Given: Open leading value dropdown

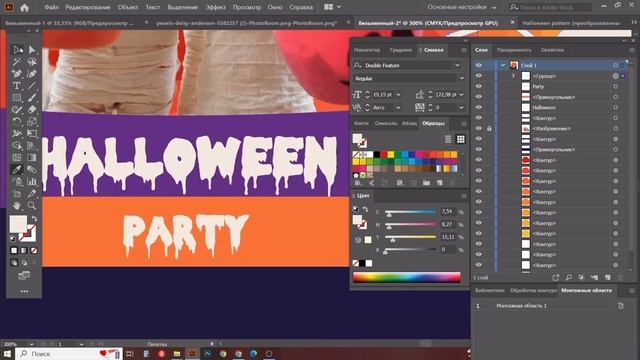Looking at the screenshot, I should (x=462, y=95).
